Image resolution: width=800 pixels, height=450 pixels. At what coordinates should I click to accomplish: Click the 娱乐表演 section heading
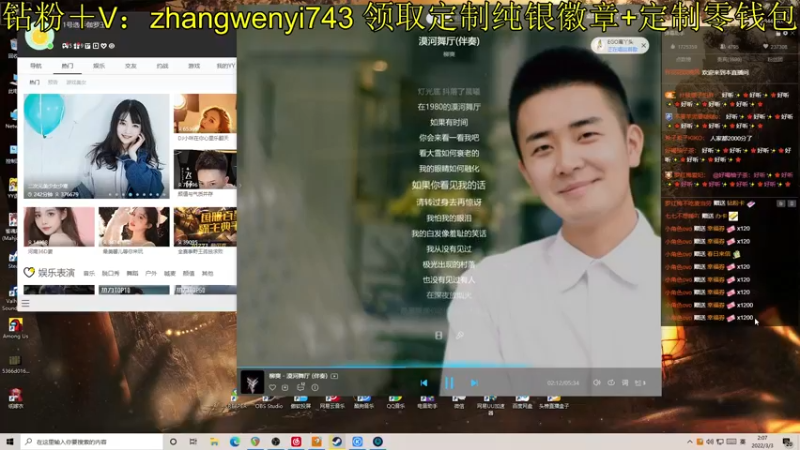click(56, 273)
